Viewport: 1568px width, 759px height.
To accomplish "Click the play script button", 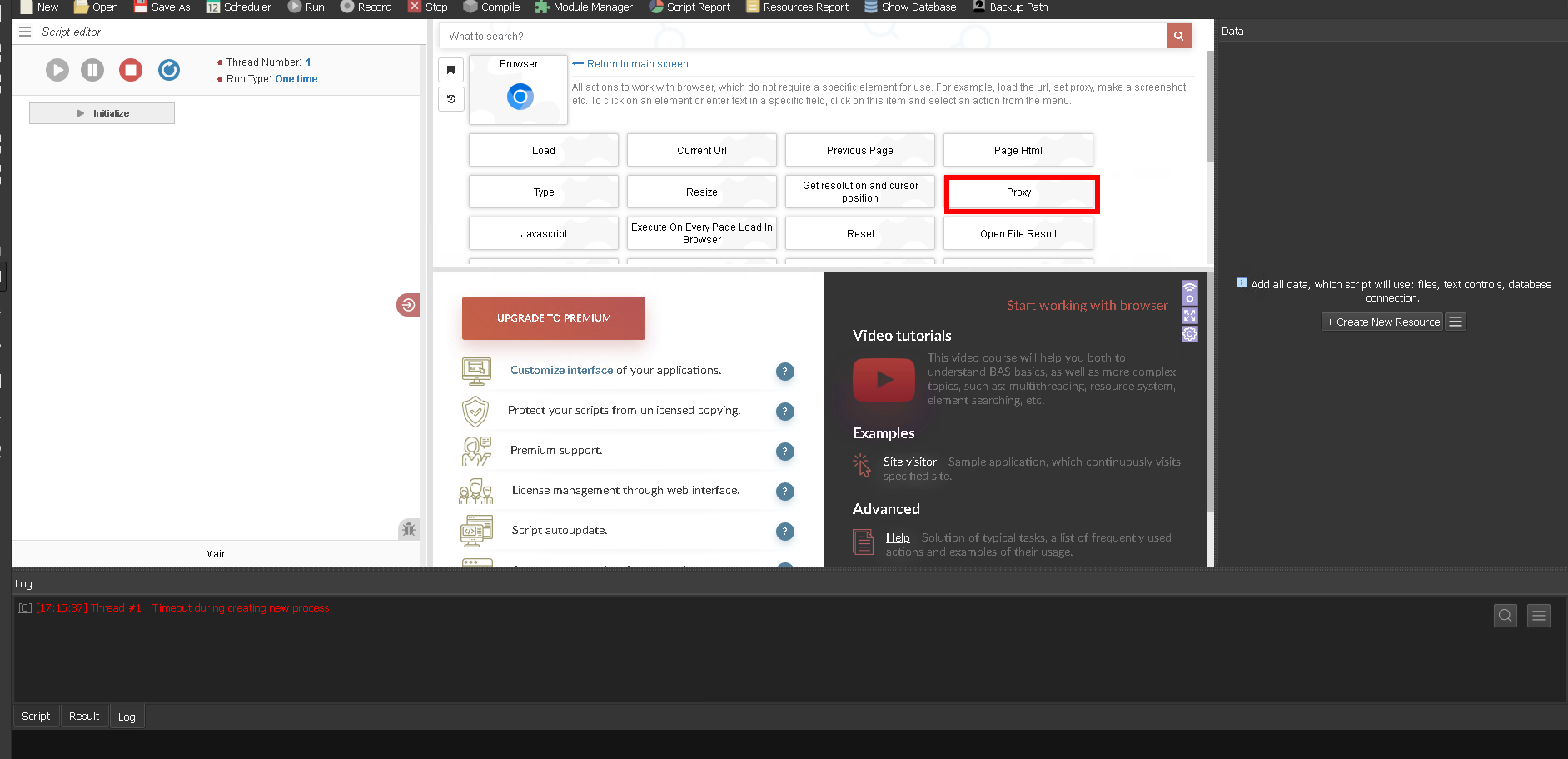I will 57,70.
